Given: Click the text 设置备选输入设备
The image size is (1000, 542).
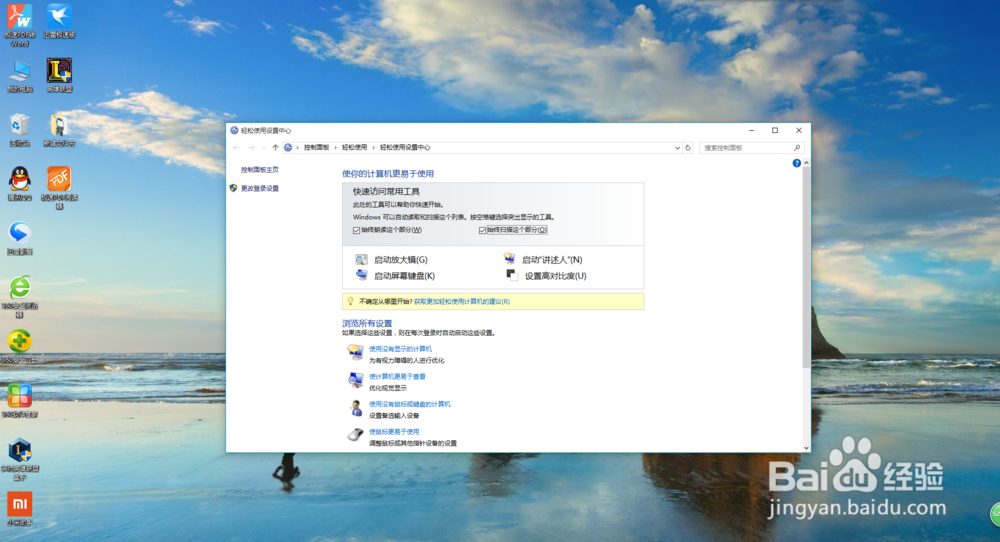Looking at the screenshot, I should 393,415.
